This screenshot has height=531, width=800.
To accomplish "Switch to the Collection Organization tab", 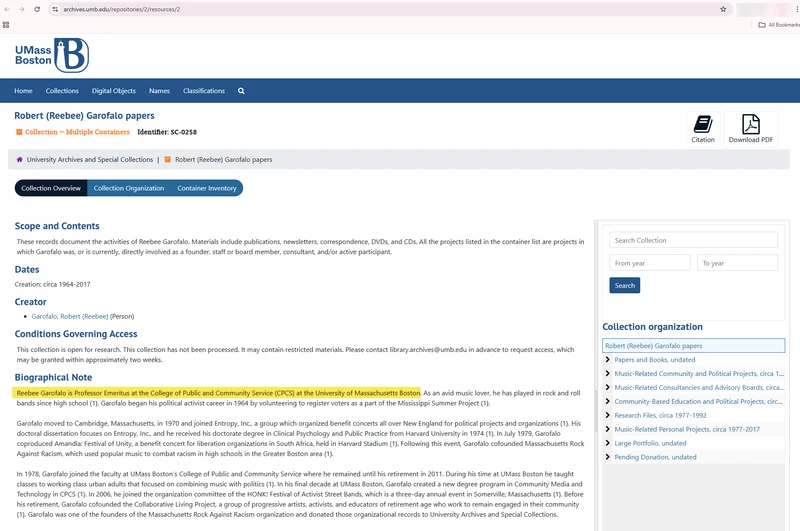I will pyautogui.click(x=129, y=188).
